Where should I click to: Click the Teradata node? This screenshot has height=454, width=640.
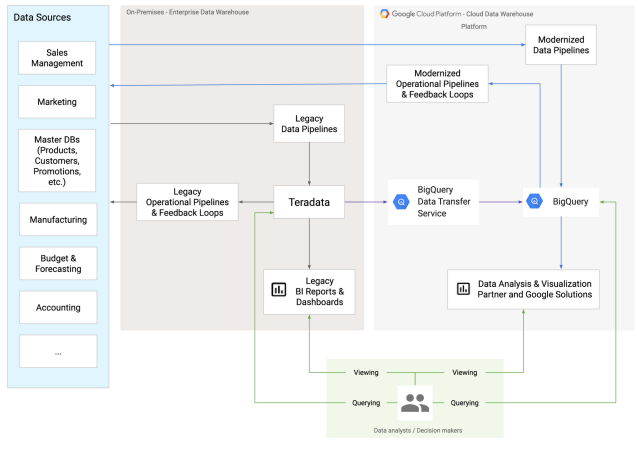click(309, 202)
